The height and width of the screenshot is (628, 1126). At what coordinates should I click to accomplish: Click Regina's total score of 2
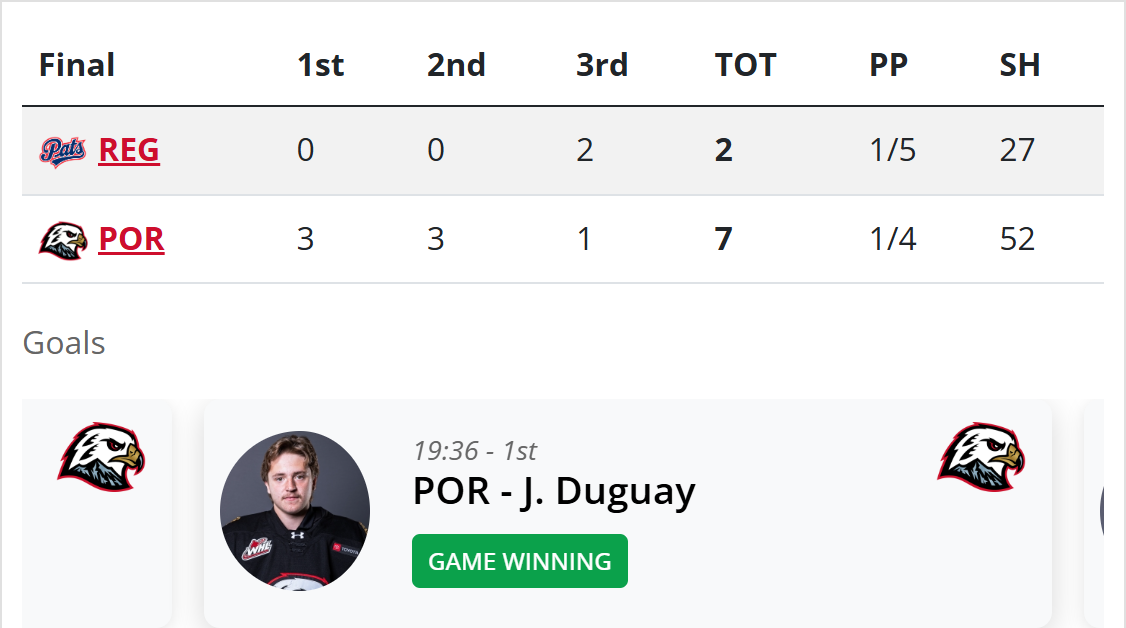[724, 151]
